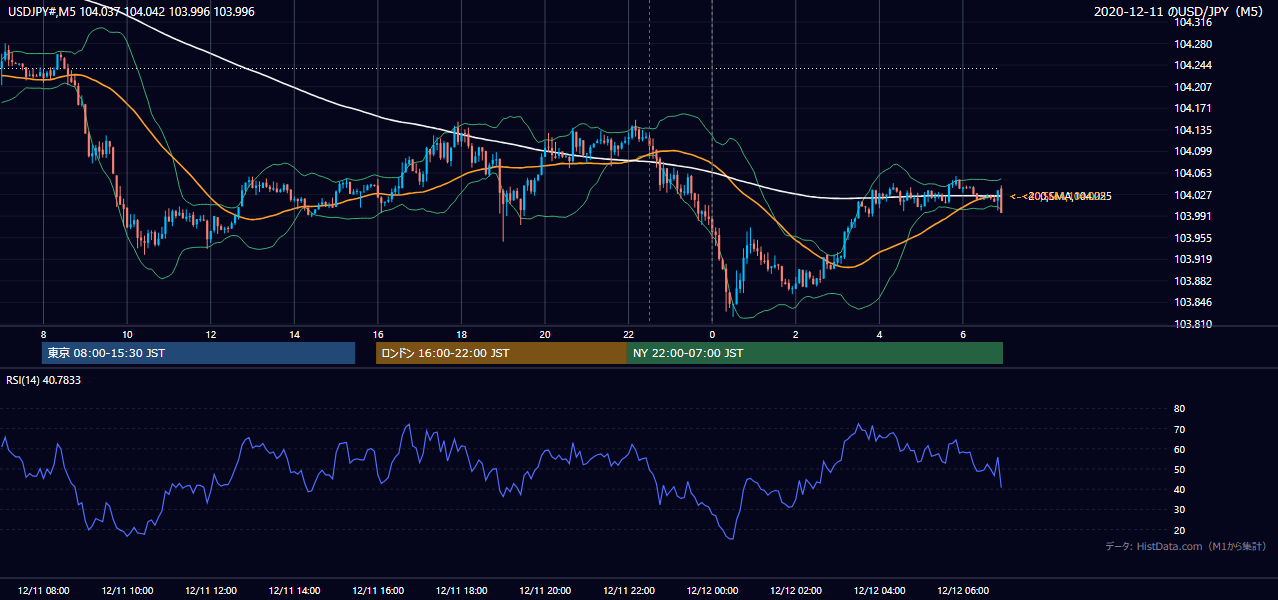
Task: Click RSI scale label 60
Action: (1179, 450)
